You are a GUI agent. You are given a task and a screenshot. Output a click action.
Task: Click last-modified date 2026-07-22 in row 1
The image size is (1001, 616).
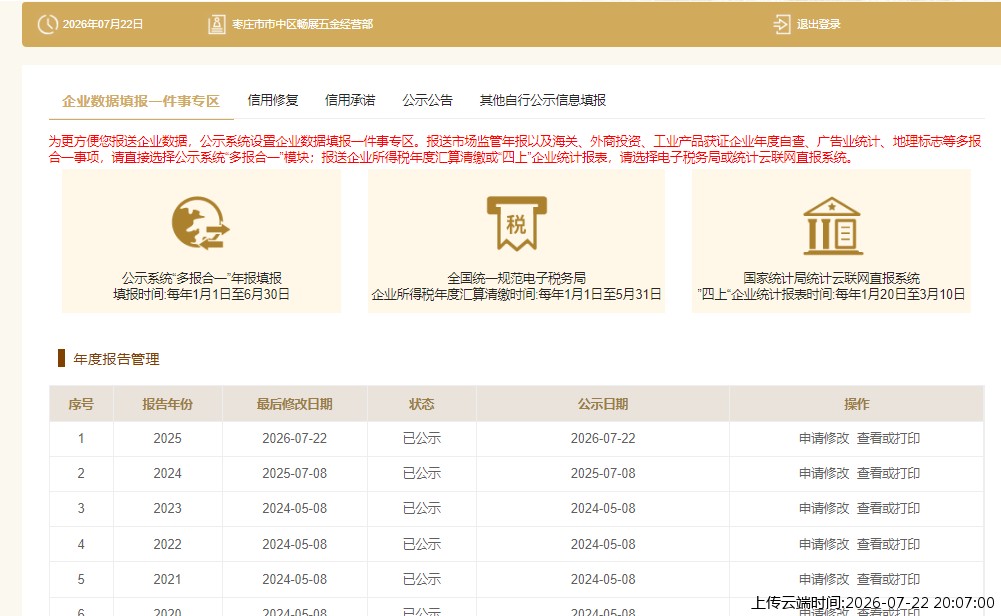tap(294, 439)
